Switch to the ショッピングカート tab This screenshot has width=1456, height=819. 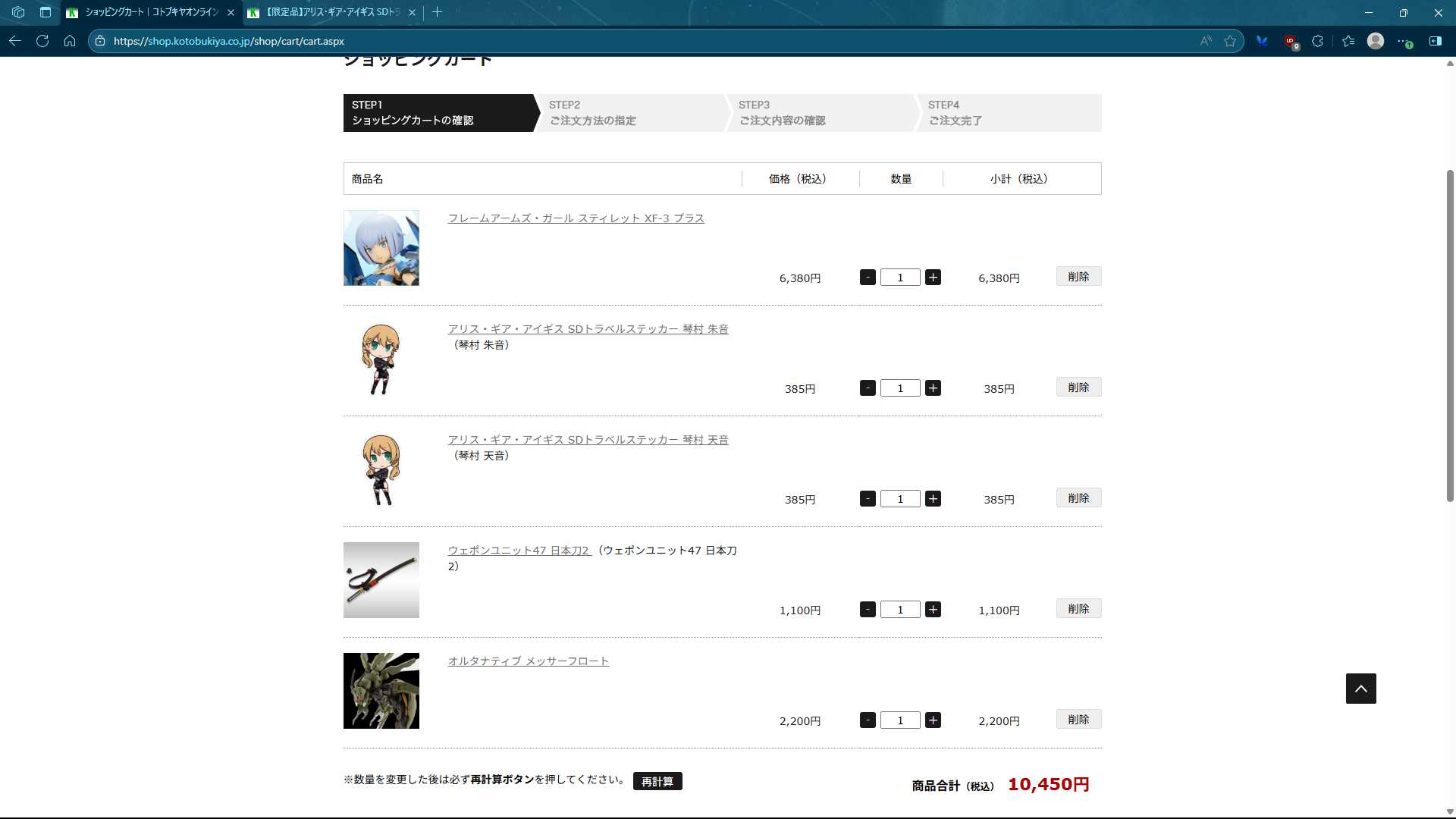tap(150, 12)
